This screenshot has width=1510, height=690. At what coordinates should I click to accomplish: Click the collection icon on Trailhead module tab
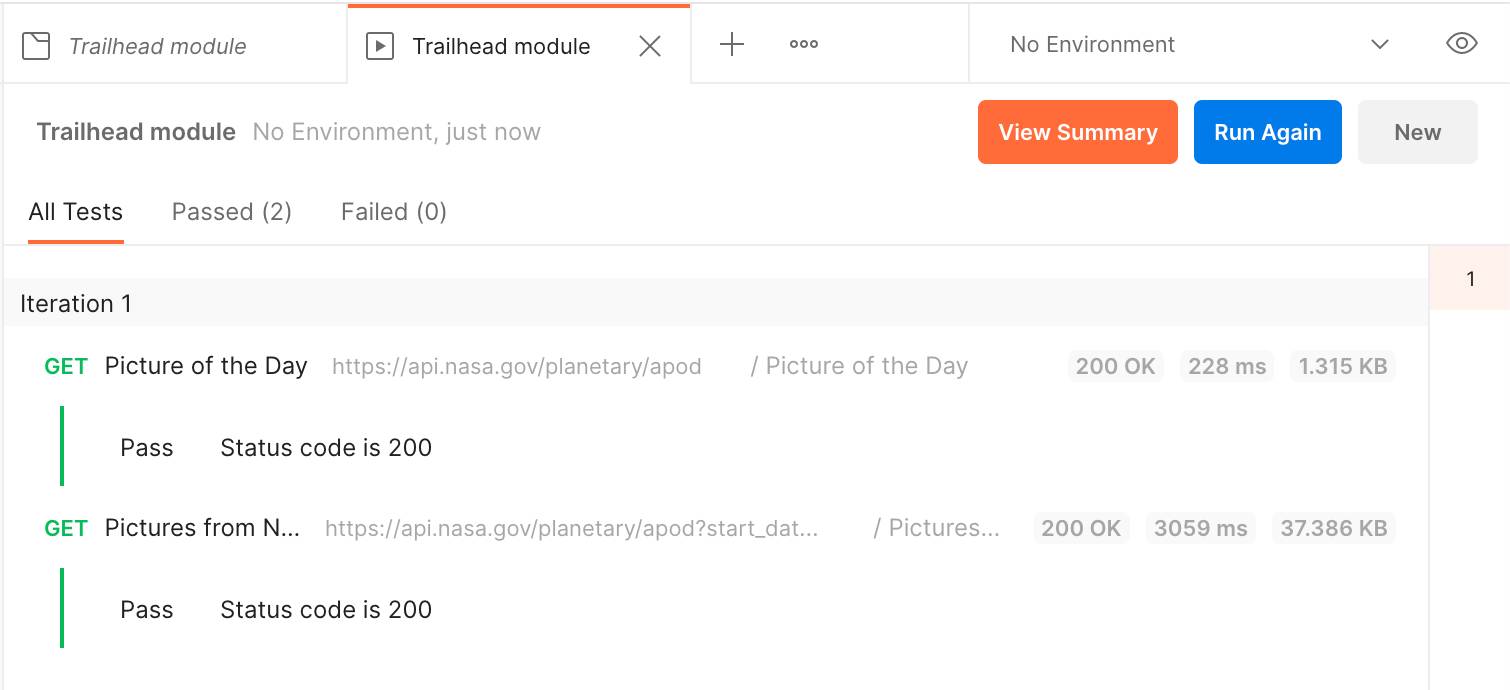37,44
